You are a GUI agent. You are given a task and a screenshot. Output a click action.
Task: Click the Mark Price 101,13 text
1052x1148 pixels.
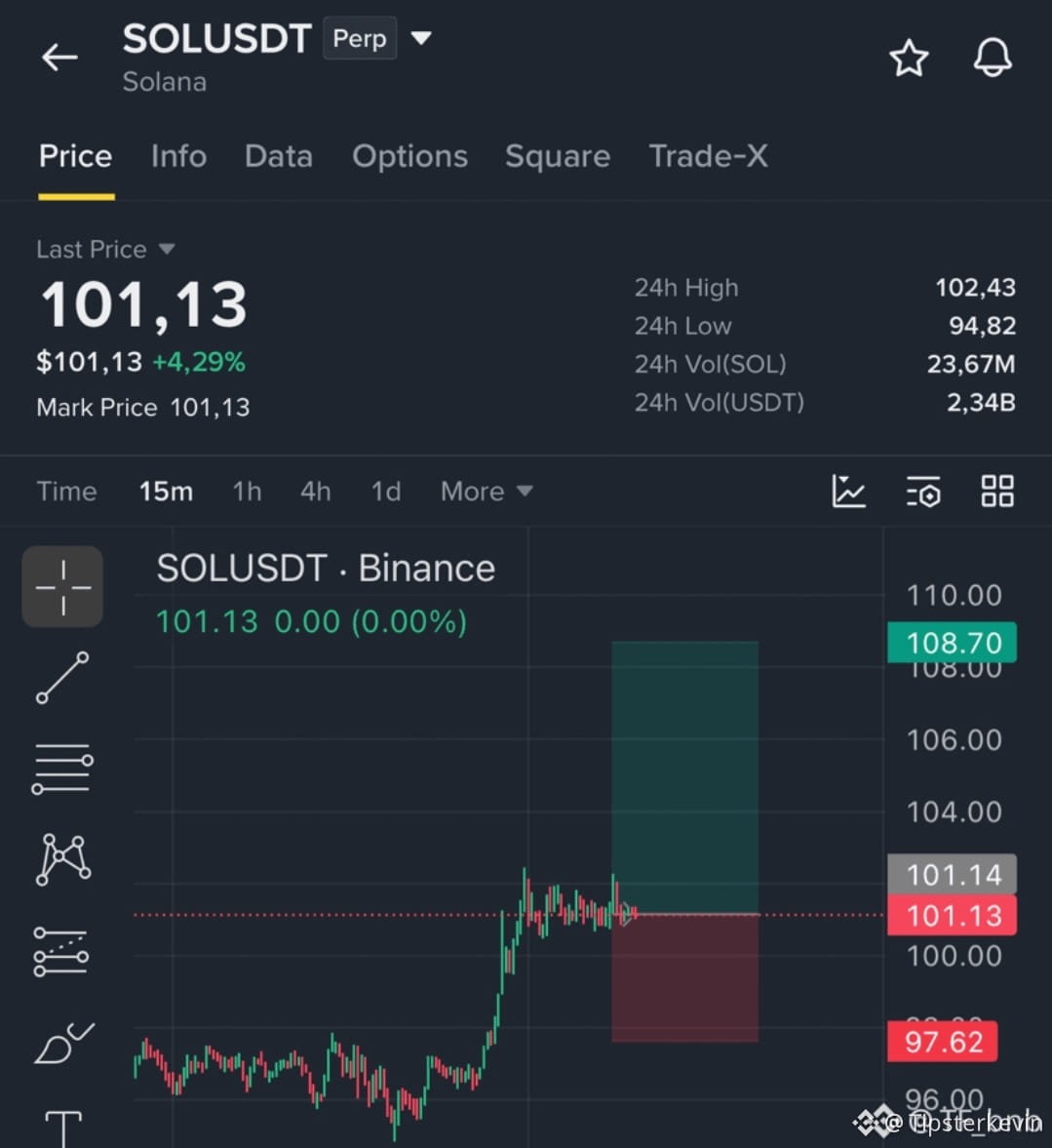143,407
